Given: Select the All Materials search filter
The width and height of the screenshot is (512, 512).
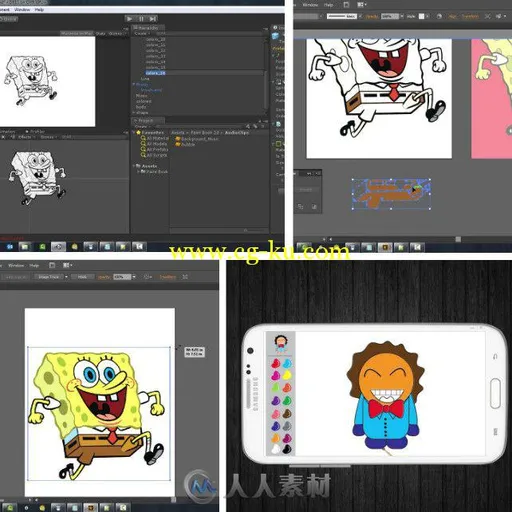Looking at the screenshot, I should [155, 138].
